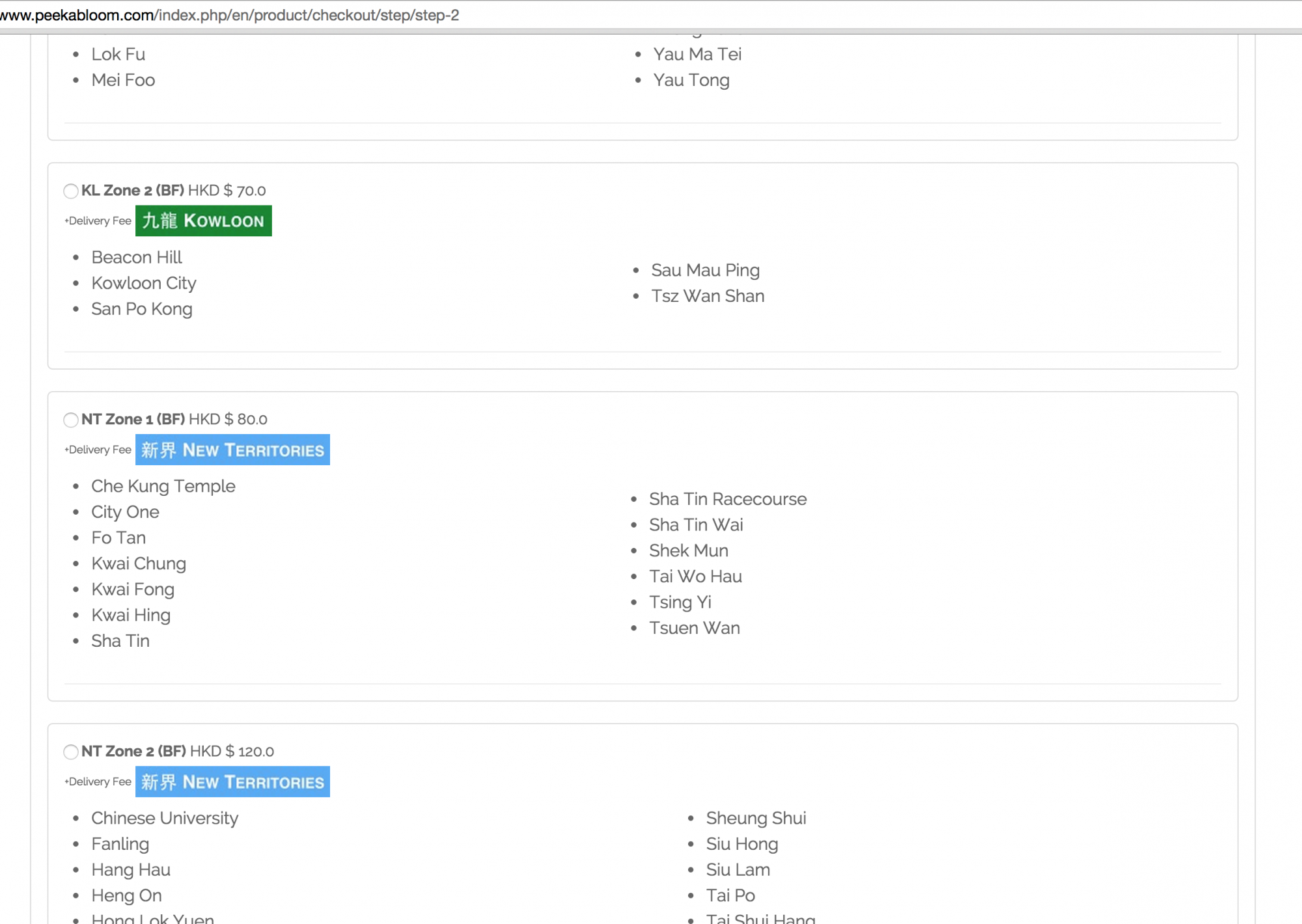The height and width of the screenshot is (924, 1302).
Task: Click the Delivery Fee text beside Kowloon banner
Action: 99,221
